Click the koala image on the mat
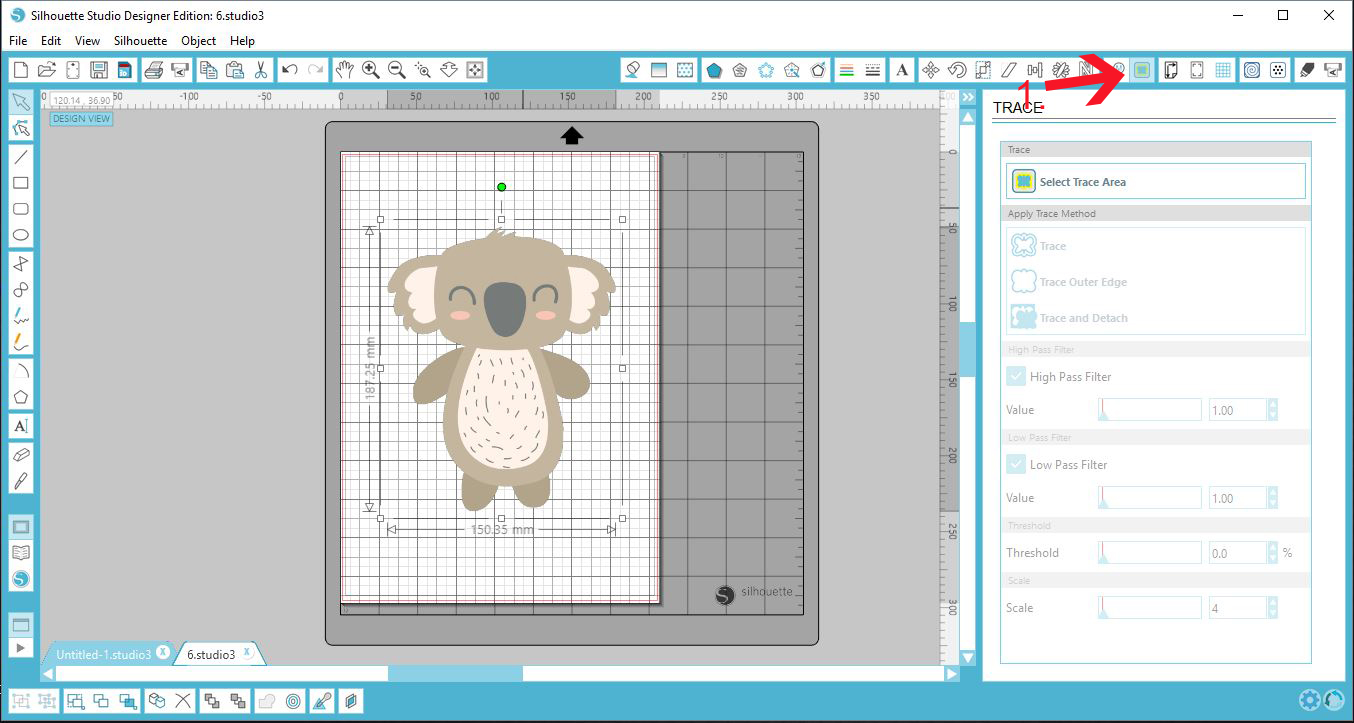Screen dimensions: 1354x723 (500, 368)
